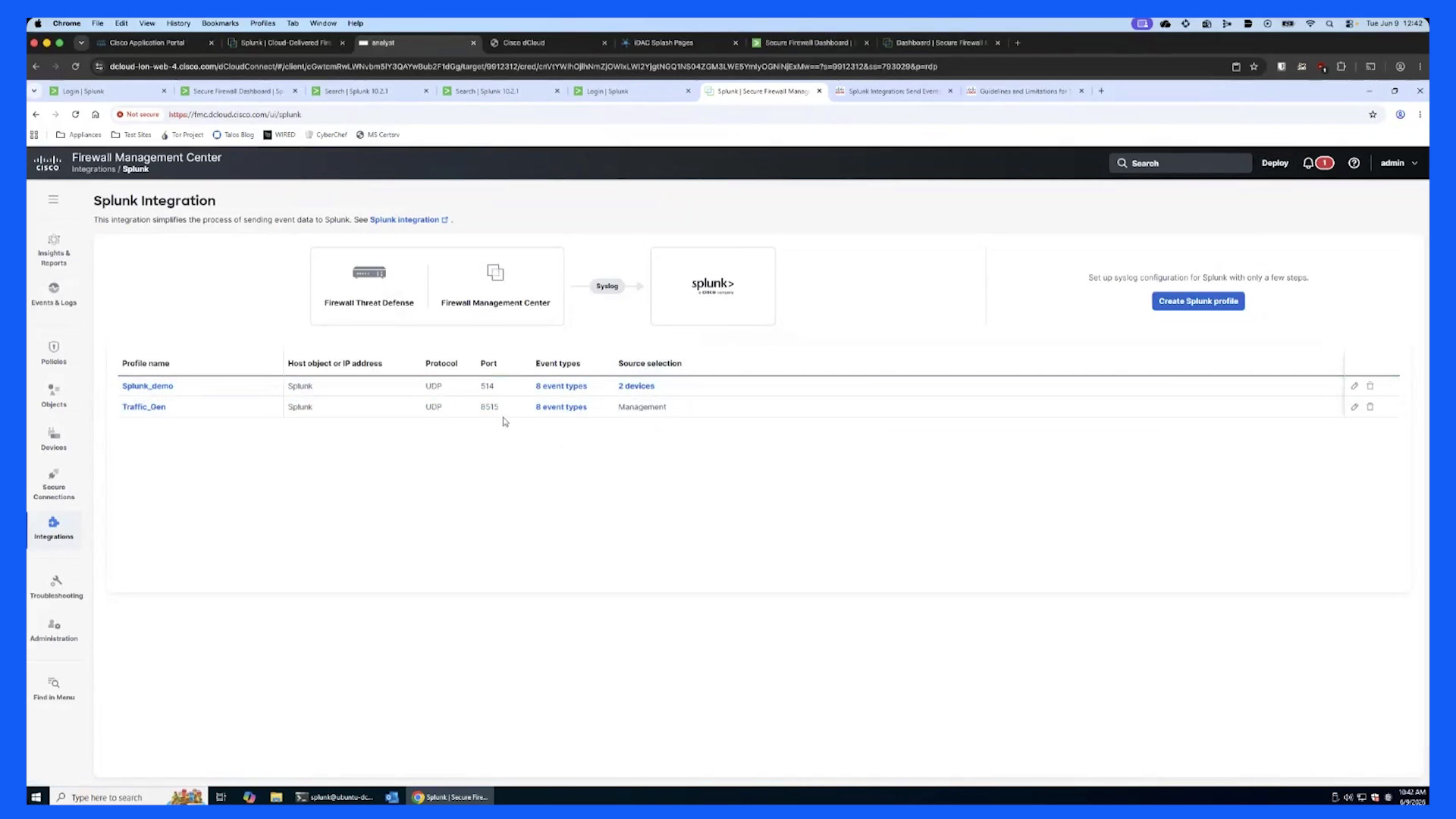Image resolution: width=1456 pixels, height=819 pixels.
Task: Open File Explorer from Windows taskbar
Action: coord(276,797)
